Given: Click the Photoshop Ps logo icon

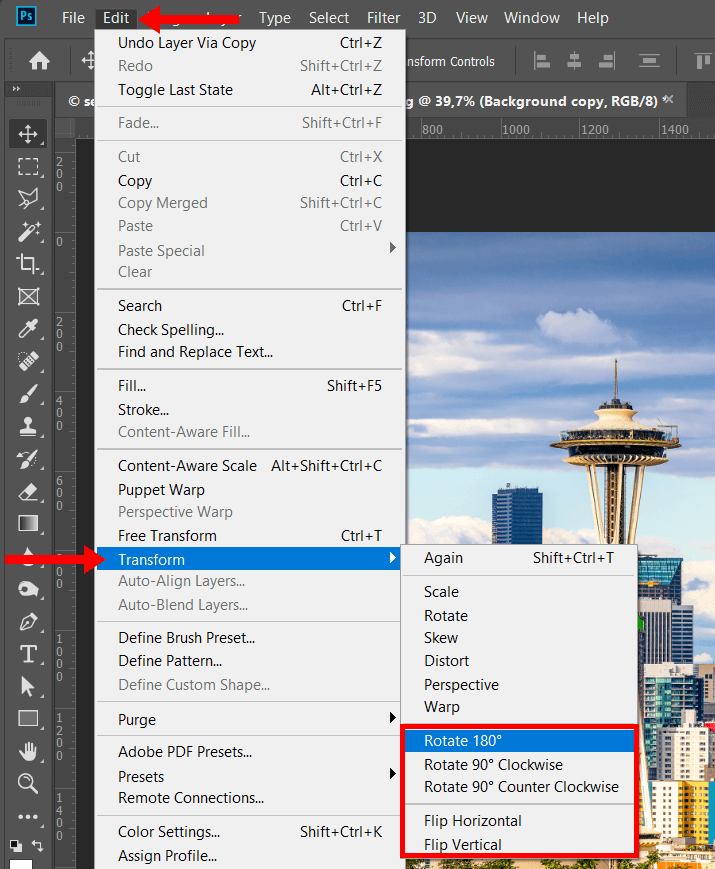Looking at the screenshot, I should pos(26,16).
